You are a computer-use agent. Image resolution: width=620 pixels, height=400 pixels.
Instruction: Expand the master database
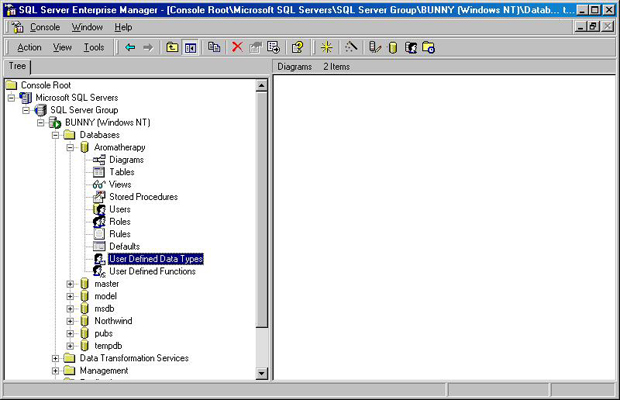pyautogui.click(x=70, y=284)
